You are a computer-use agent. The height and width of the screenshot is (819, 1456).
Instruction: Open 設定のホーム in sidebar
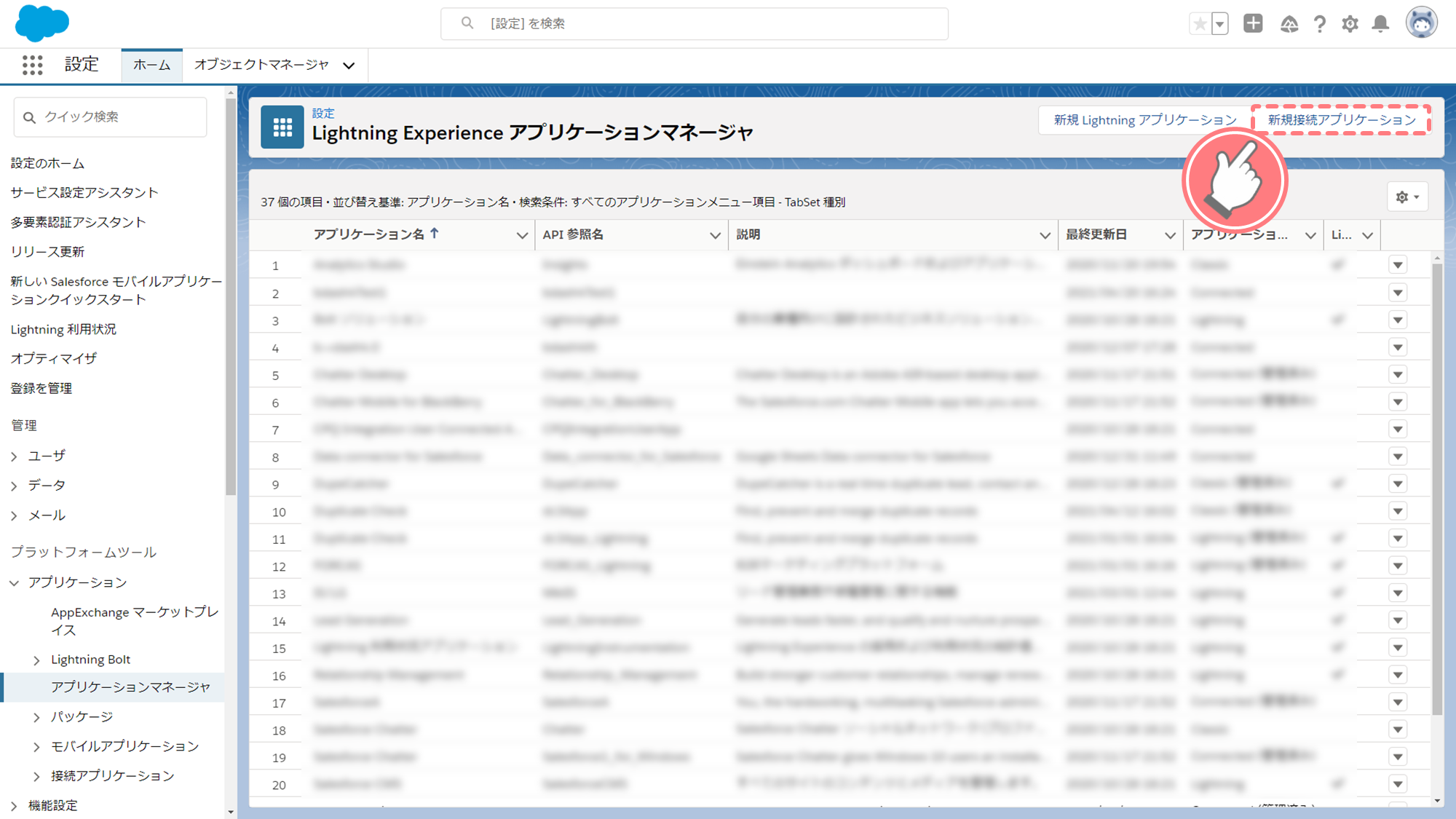coord(47,163)
